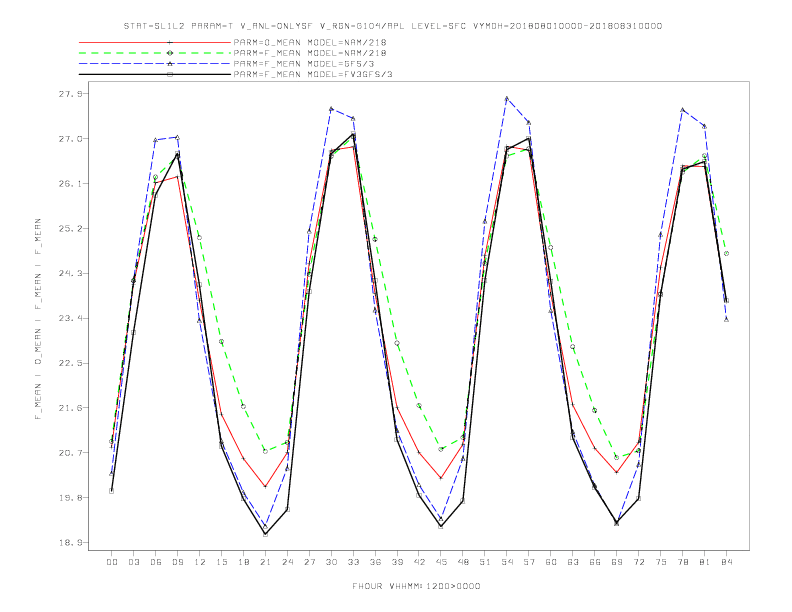Click y-axis tick label 24.3
Image resolution: width=792 pixels, height=612 pixels.
[70, 274]
